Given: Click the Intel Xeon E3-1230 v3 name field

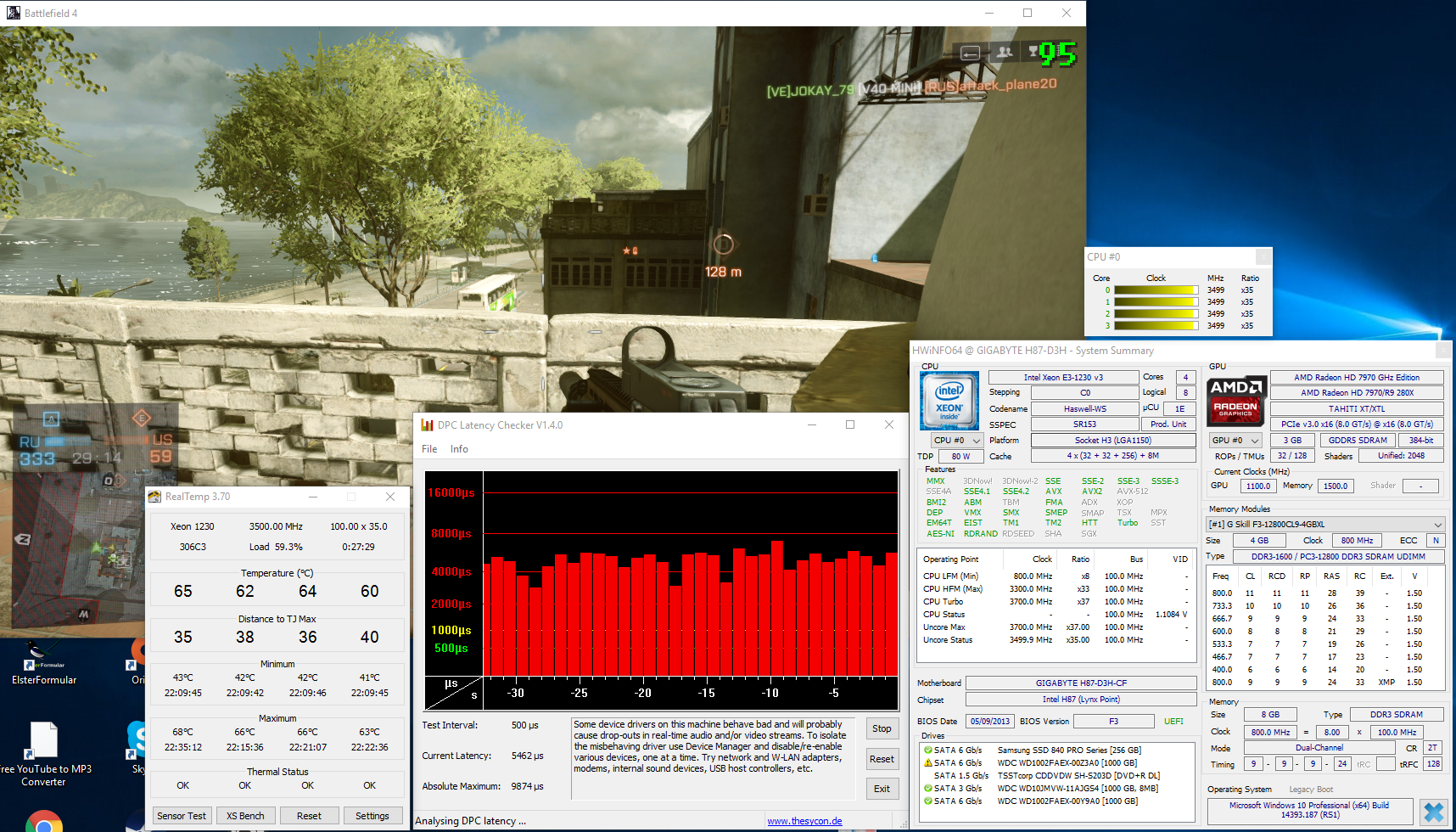Looking at the screenshot, I should pos(1063,378).
